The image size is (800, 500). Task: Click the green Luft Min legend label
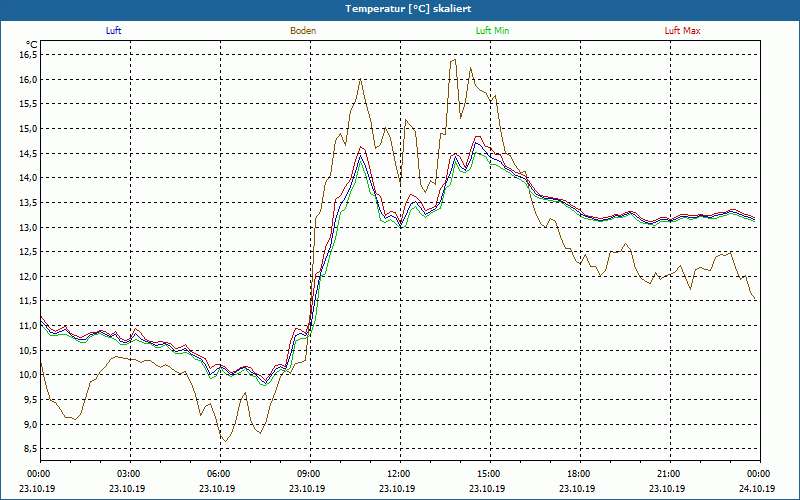pyautogui.click(x=492, y=31)
